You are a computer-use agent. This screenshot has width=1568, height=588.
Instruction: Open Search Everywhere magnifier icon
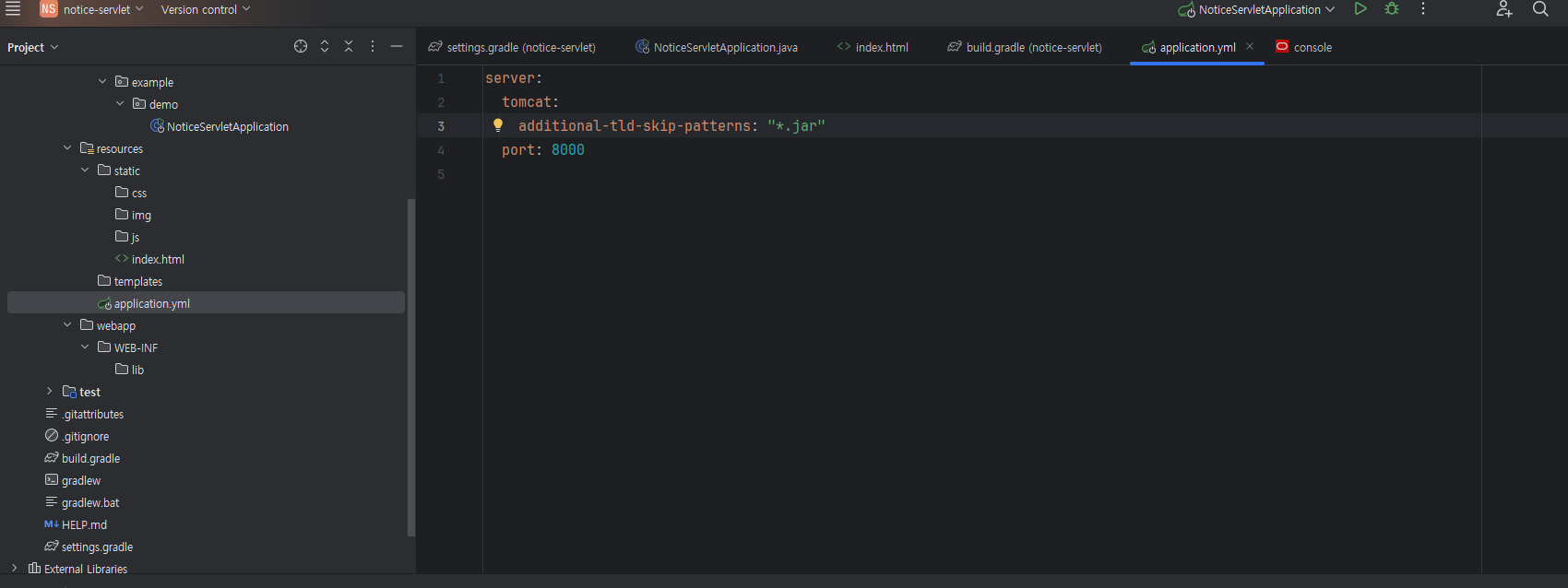click(x=1540, y=9)
